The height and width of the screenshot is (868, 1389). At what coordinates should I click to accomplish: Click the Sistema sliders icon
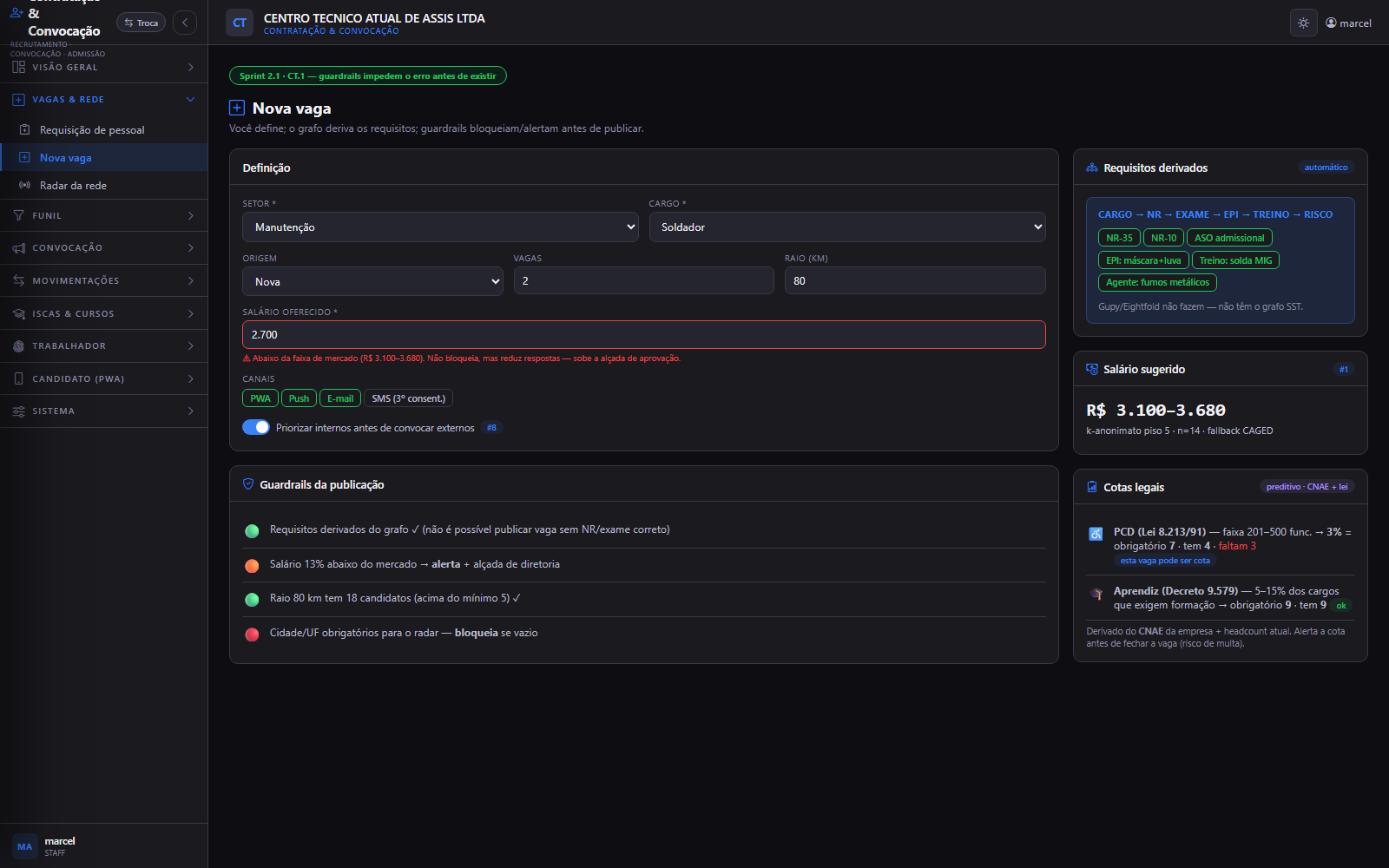pos(18,411)
